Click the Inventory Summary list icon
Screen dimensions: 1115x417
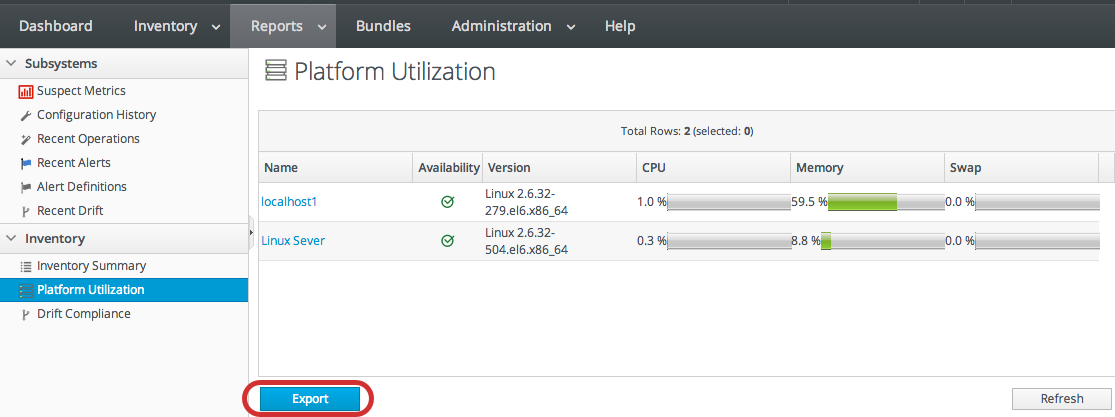(26, 266)
